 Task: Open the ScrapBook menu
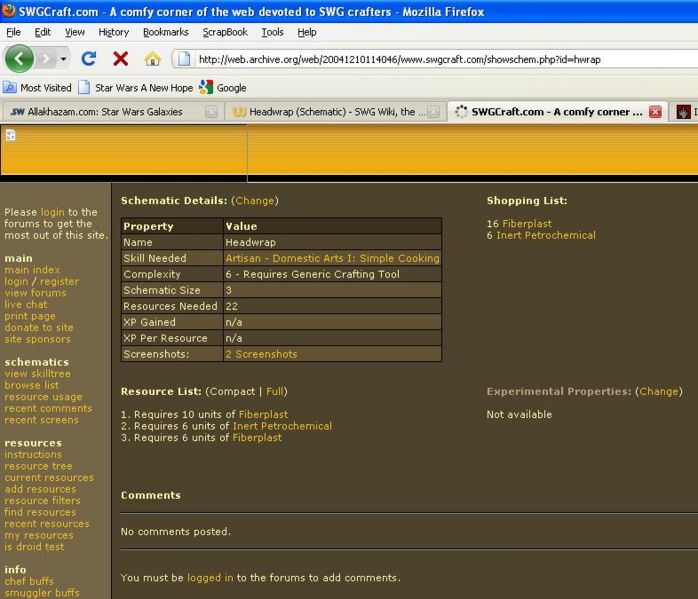pyautogui.click(x=224, y=32)
